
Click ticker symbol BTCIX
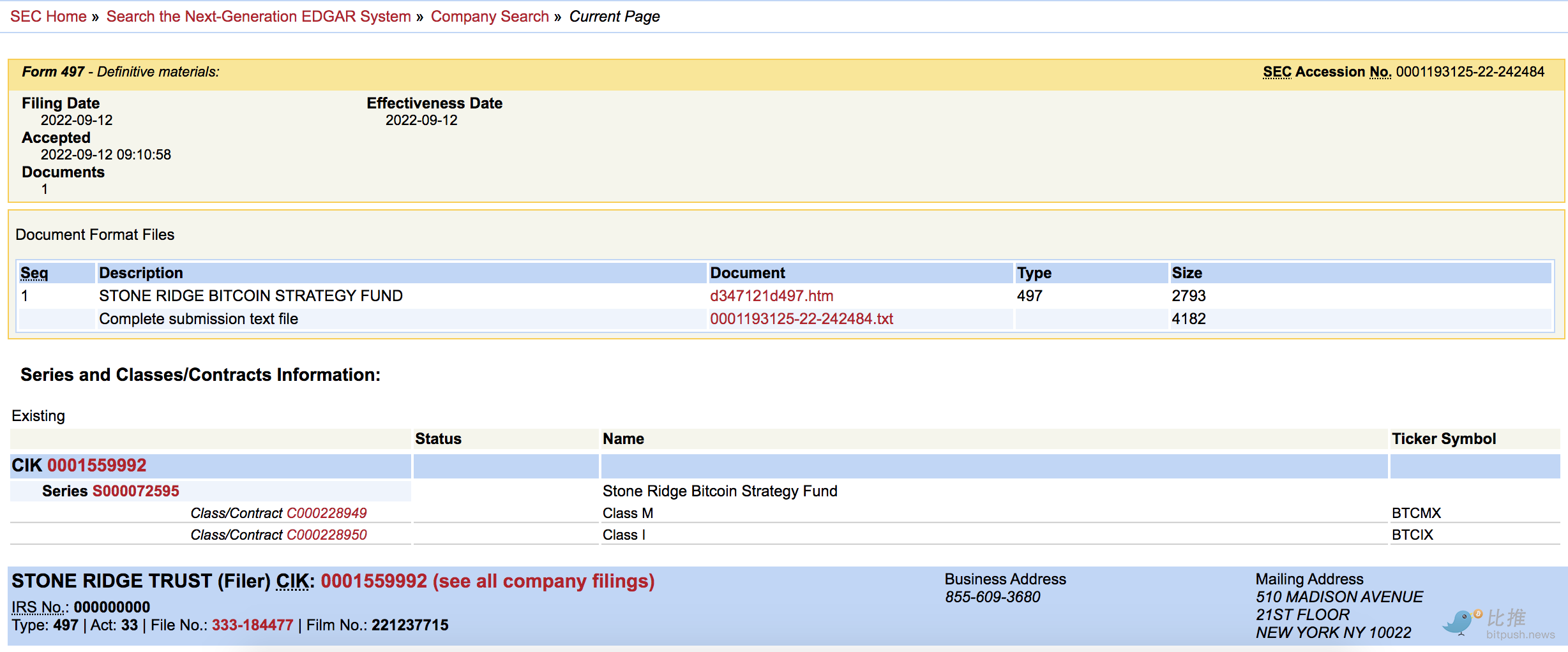(x=1412, y=535)
